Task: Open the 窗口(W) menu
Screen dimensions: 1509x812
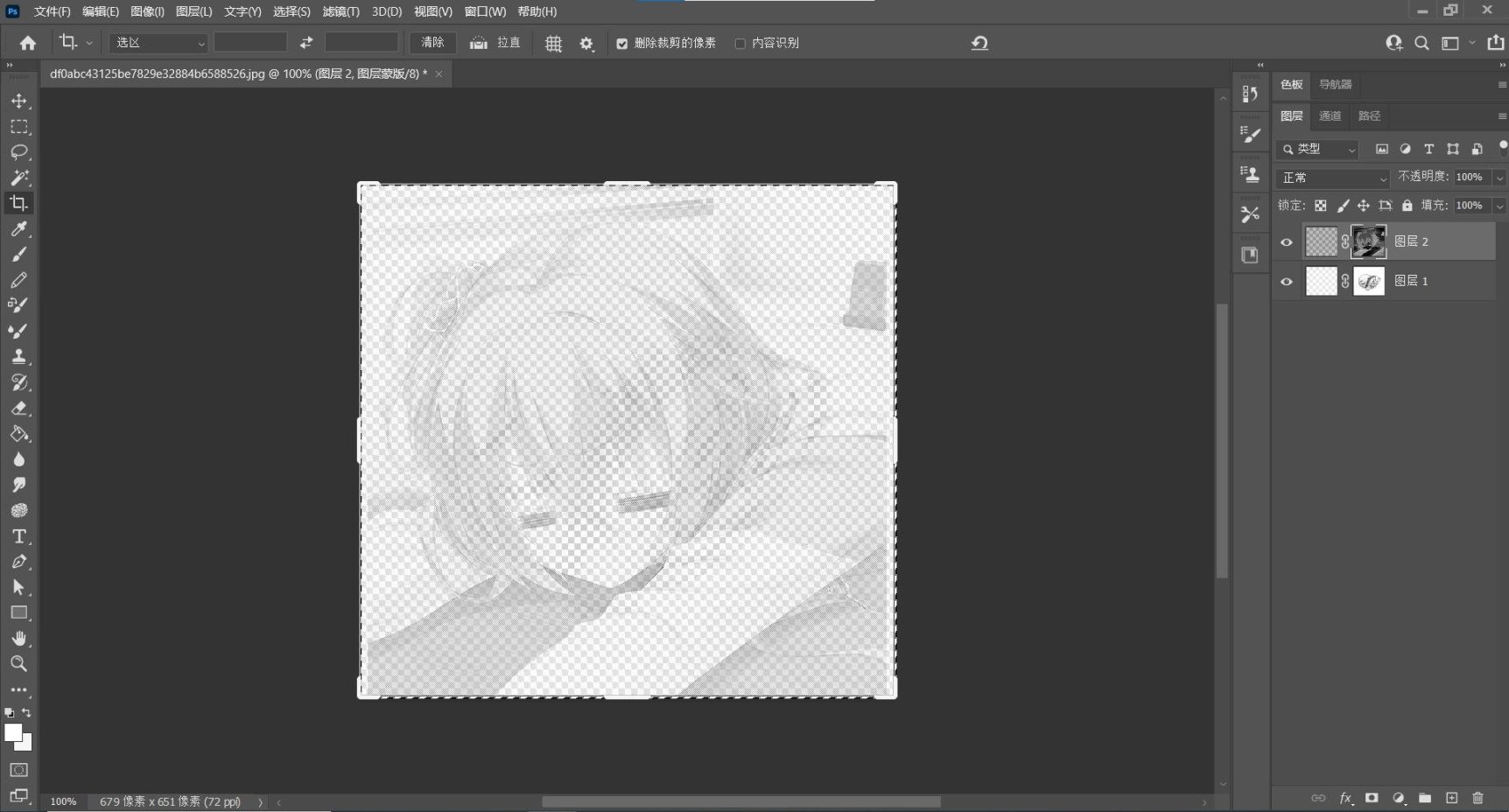Action: click(485, 11)
